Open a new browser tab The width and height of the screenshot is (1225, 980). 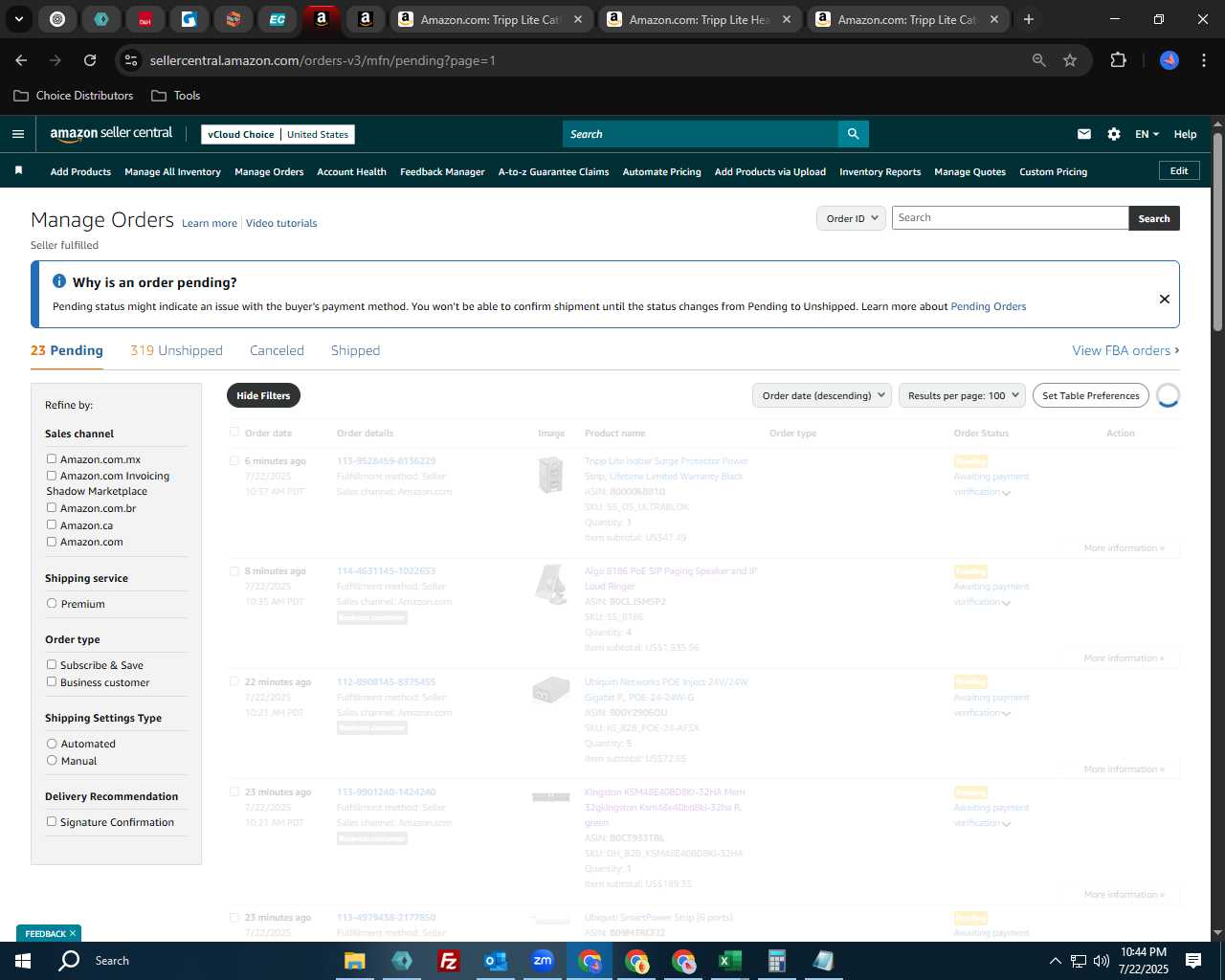(x=1029, y=19)
